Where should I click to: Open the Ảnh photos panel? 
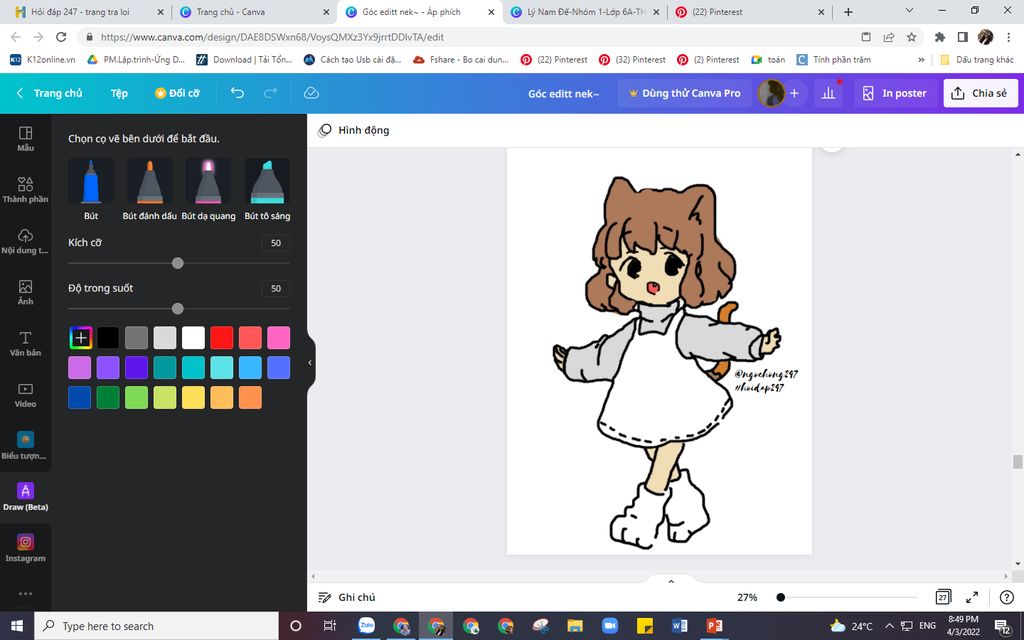(25, 293)
